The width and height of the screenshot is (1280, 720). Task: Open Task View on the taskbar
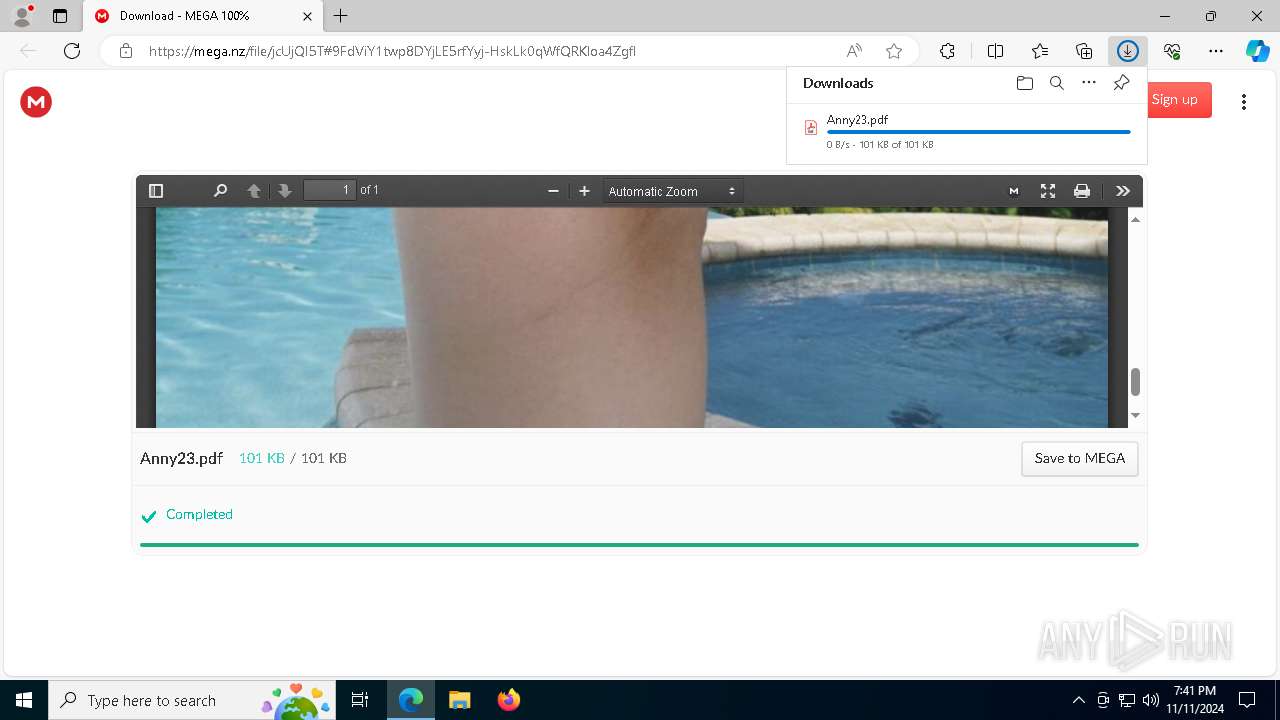360,700
